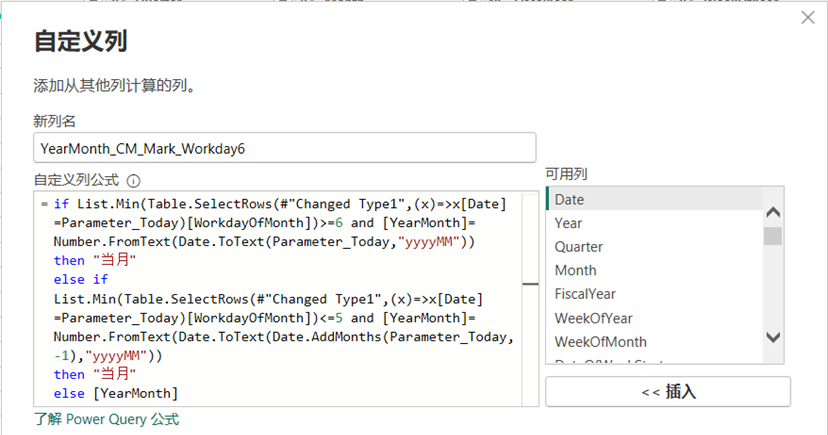Click the 'else [YearMonth]' formula line
The height and width of the screenshot is (435, 828).
116,394
